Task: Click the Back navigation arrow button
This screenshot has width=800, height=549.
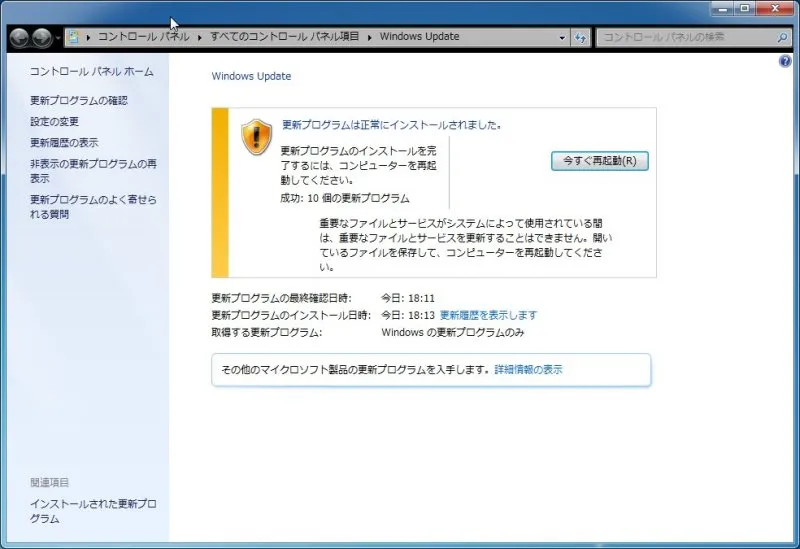Action: (19, 37)
